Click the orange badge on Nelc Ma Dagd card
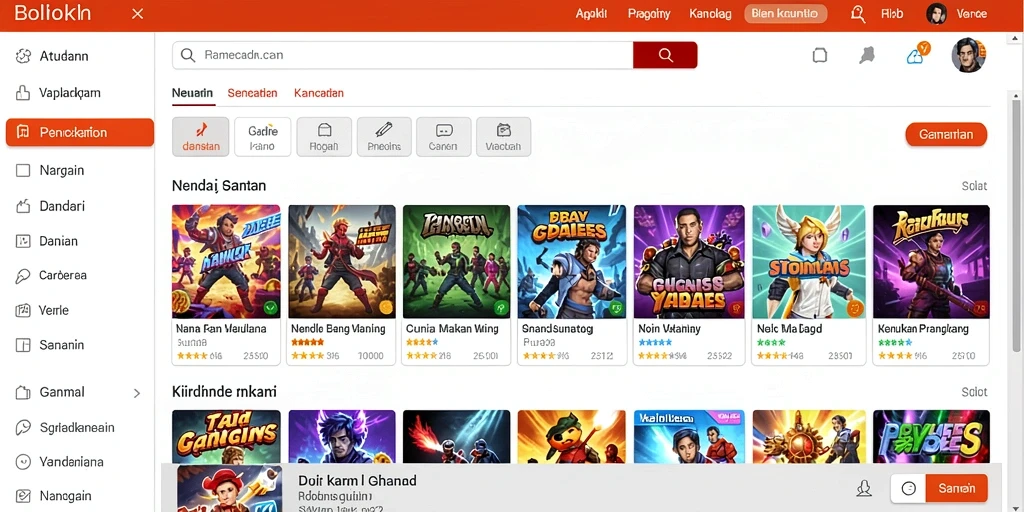The width and height of the screenshot is (1024, 512). pyautogui.click(x=854, y=308)
